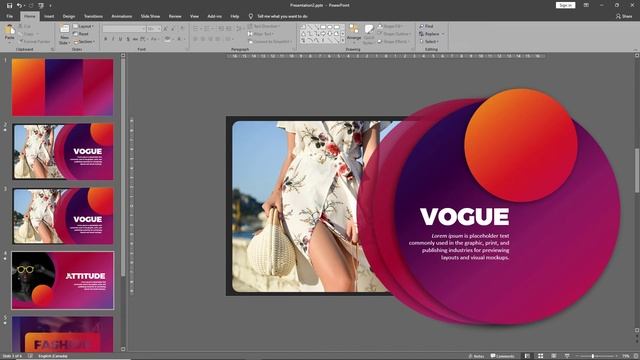Click the Share button

point(624,16)
